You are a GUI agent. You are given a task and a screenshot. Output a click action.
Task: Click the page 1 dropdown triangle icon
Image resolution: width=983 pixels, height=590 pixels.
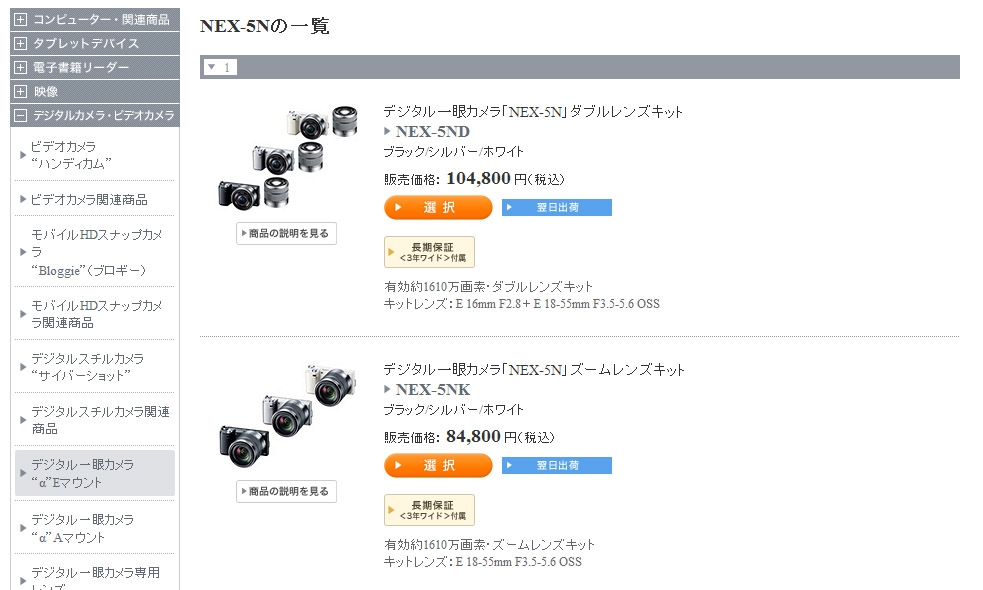pyautogui.click(x=211, y=67)
